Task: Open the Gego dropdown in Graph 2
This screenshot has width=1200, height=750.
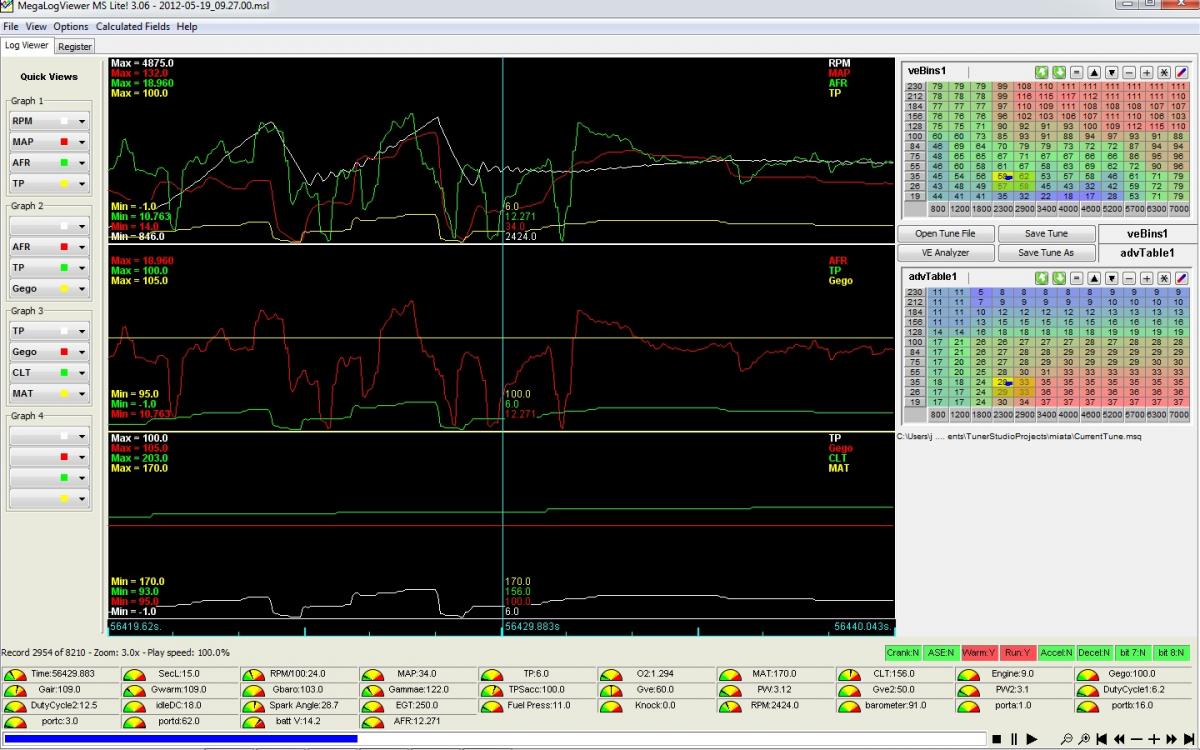Action: click(81, 289)
